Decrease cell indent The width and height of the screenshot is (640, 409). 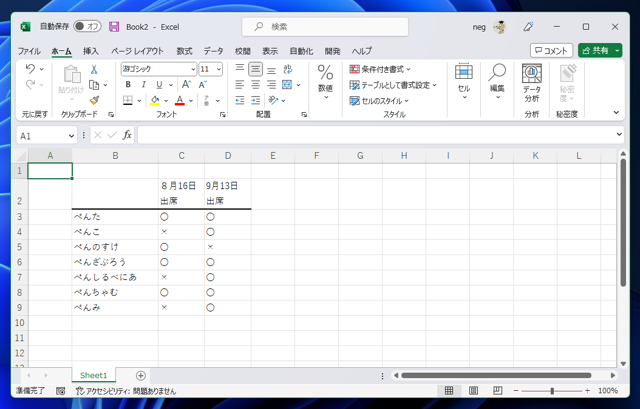coord(240,100)
